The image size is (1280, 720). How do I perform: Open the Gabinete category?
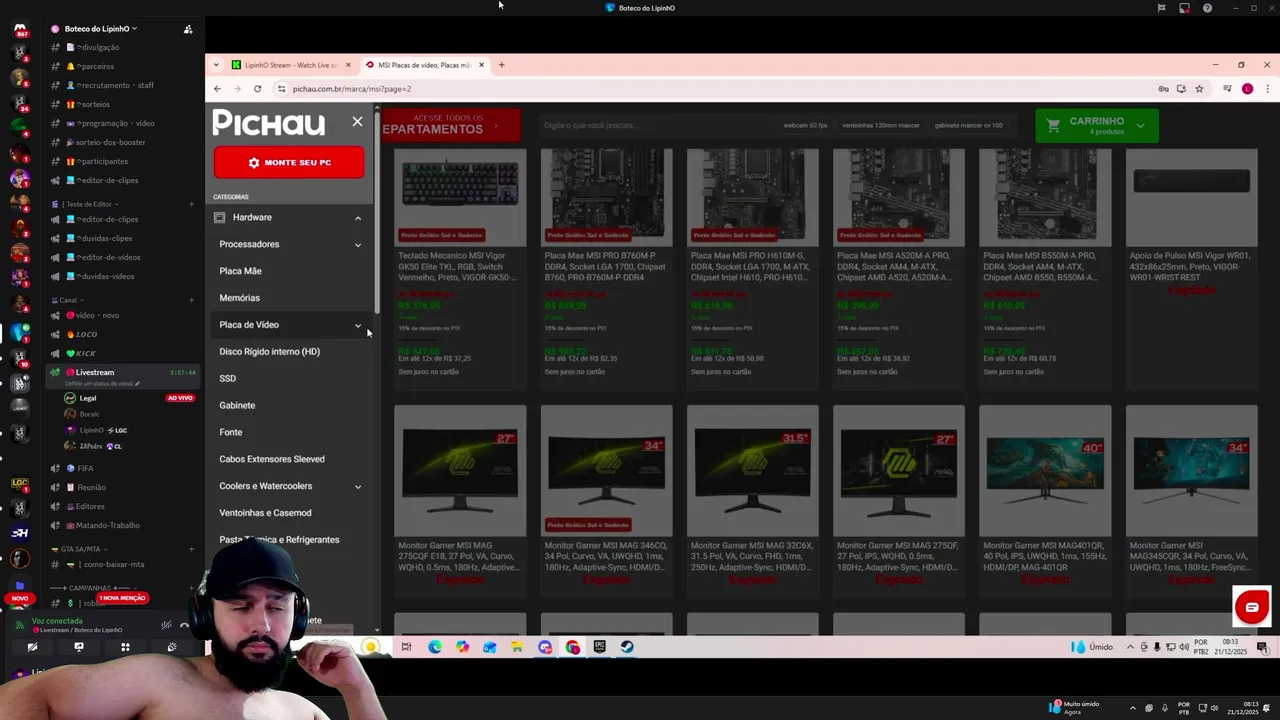point(237,405)
